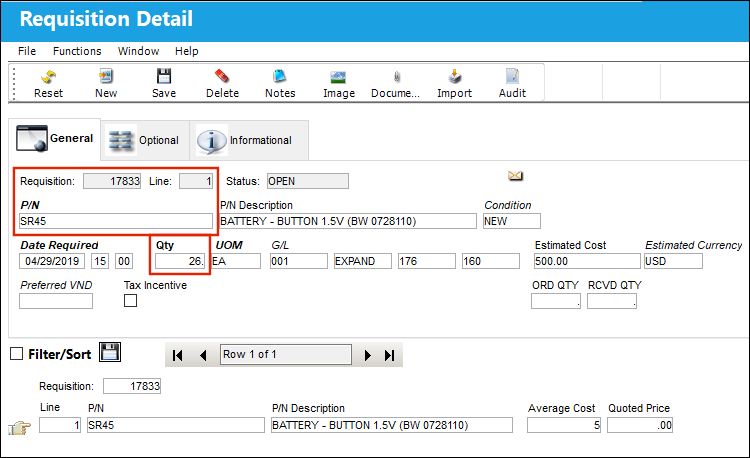750x458 pixels.
Task: Click the SR45 P/N cell in bottom grid
Action: (176, 425)
